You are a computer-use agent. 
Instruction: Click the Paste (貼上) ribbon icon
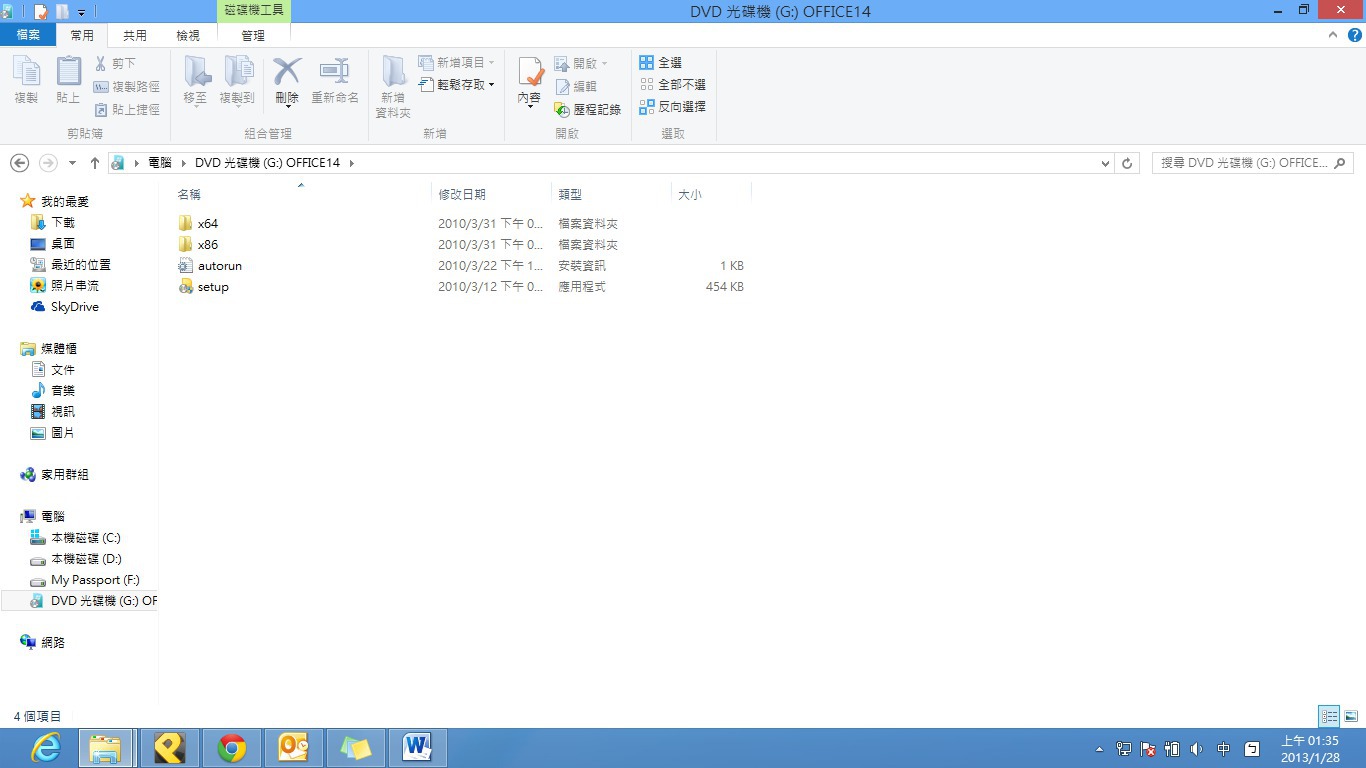68,80
